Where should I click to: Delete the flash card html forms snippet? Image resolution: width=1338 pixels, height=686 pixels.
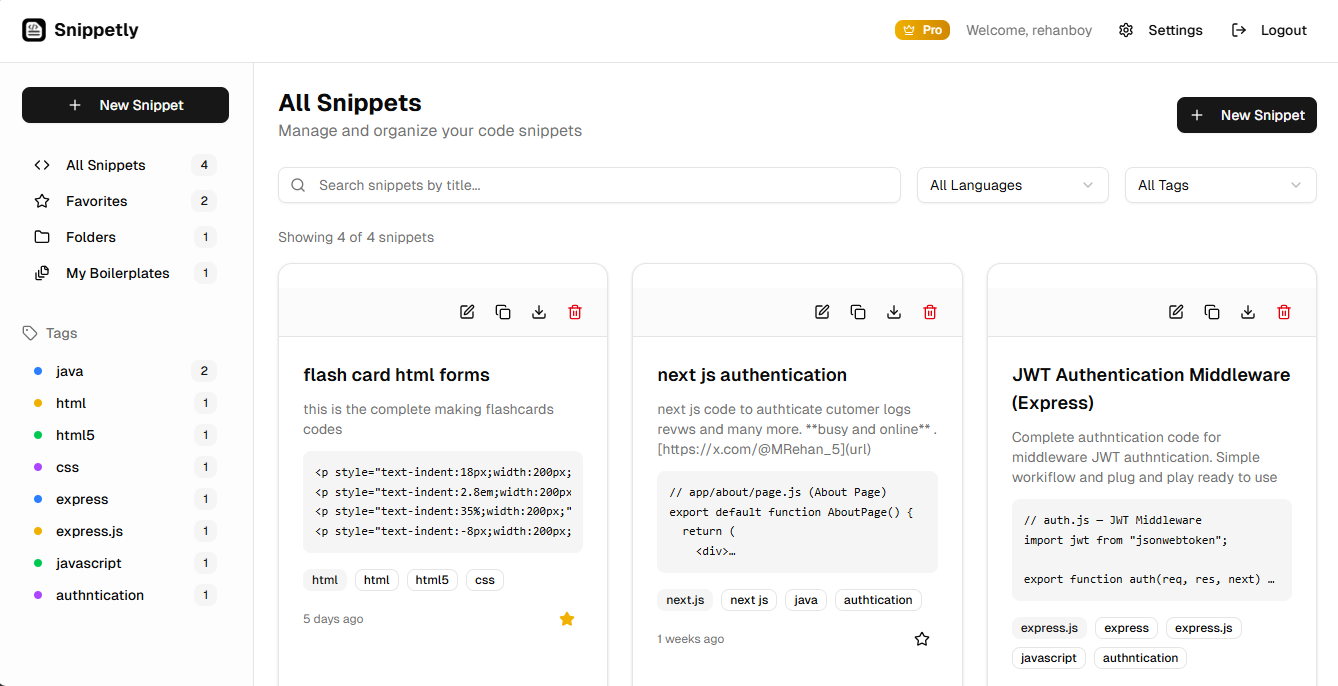pyautogui.click(x=575, y=311)
